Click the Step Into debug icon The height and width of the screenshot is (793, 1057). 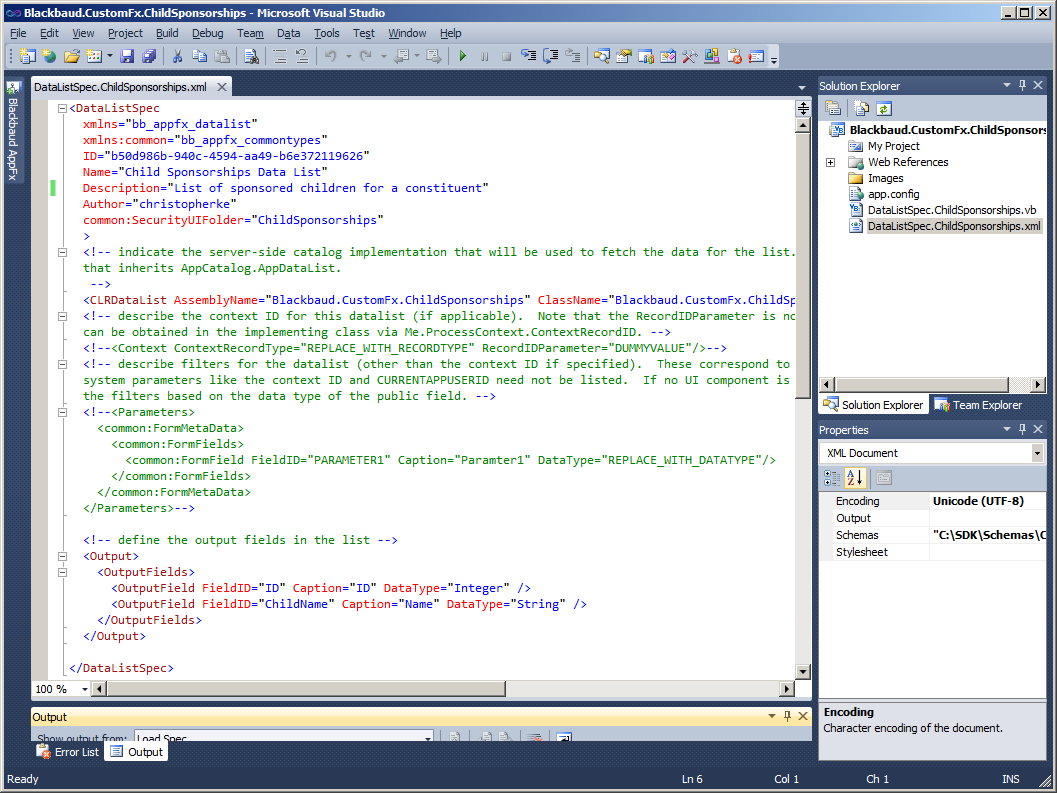click(528, 56)
